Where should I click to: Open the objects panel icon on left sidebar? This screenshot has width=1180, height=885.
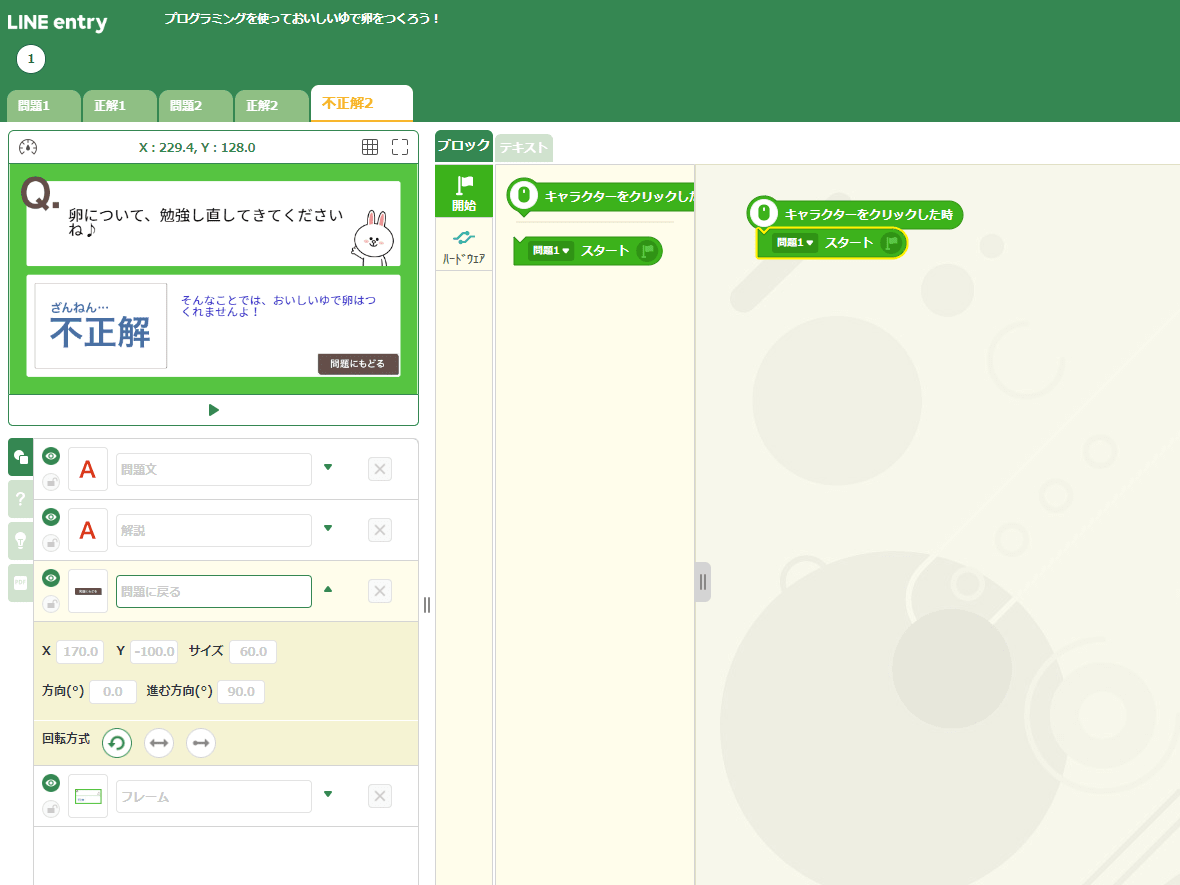point(21,457)
